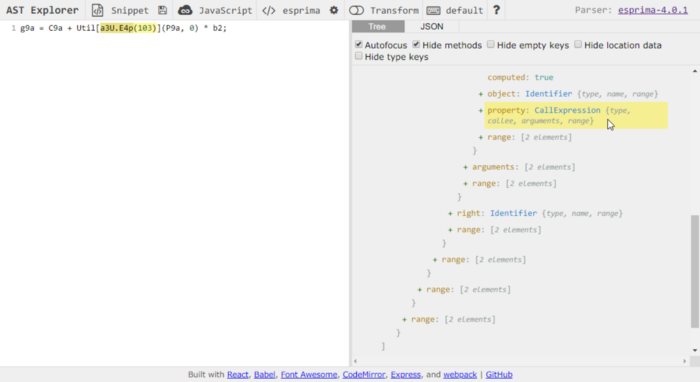Click the computed: true entry

click(520, 77)
